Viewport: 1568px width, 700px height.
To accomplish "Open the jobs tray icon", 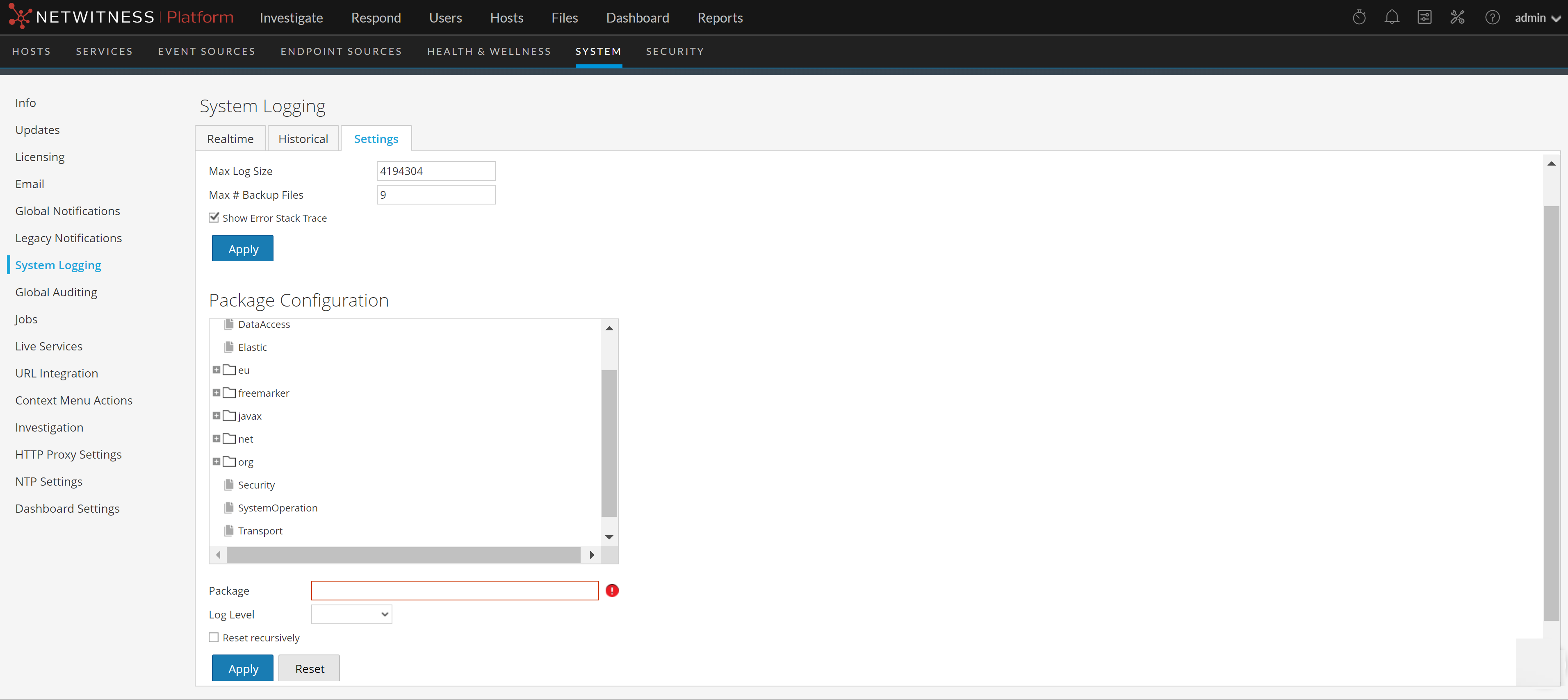I will pos(1424,18).
